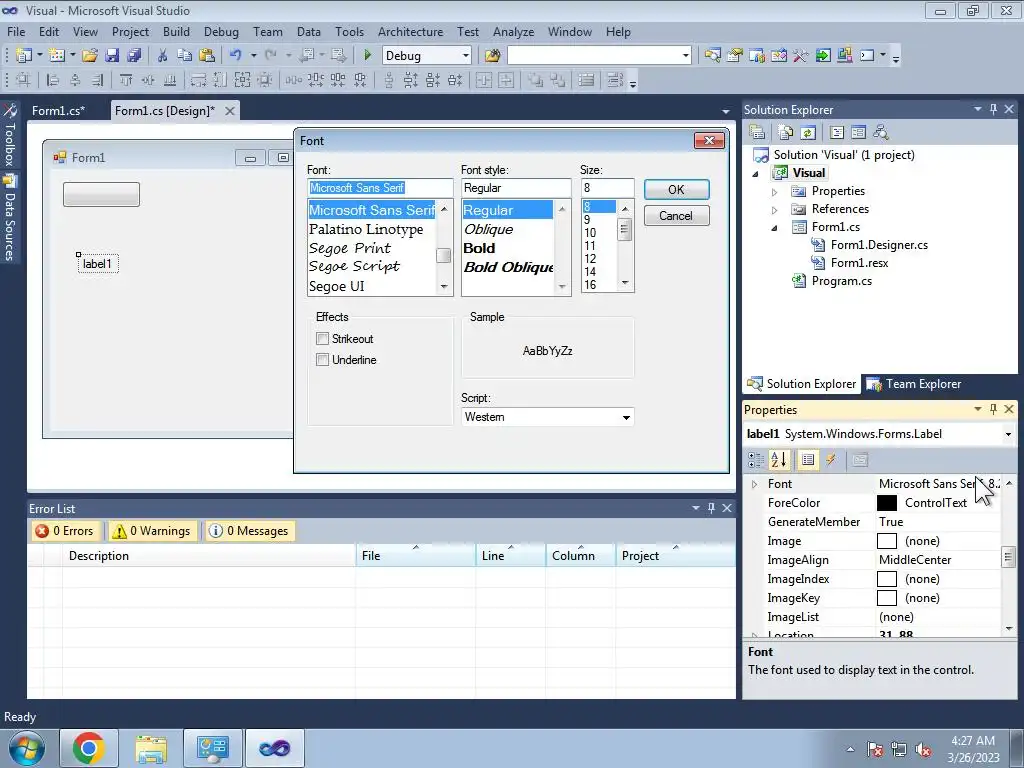This screenshot has width=1024, height=768.
Task: Click the Save floppy disk icon
Action: click(x=112, y=56)
